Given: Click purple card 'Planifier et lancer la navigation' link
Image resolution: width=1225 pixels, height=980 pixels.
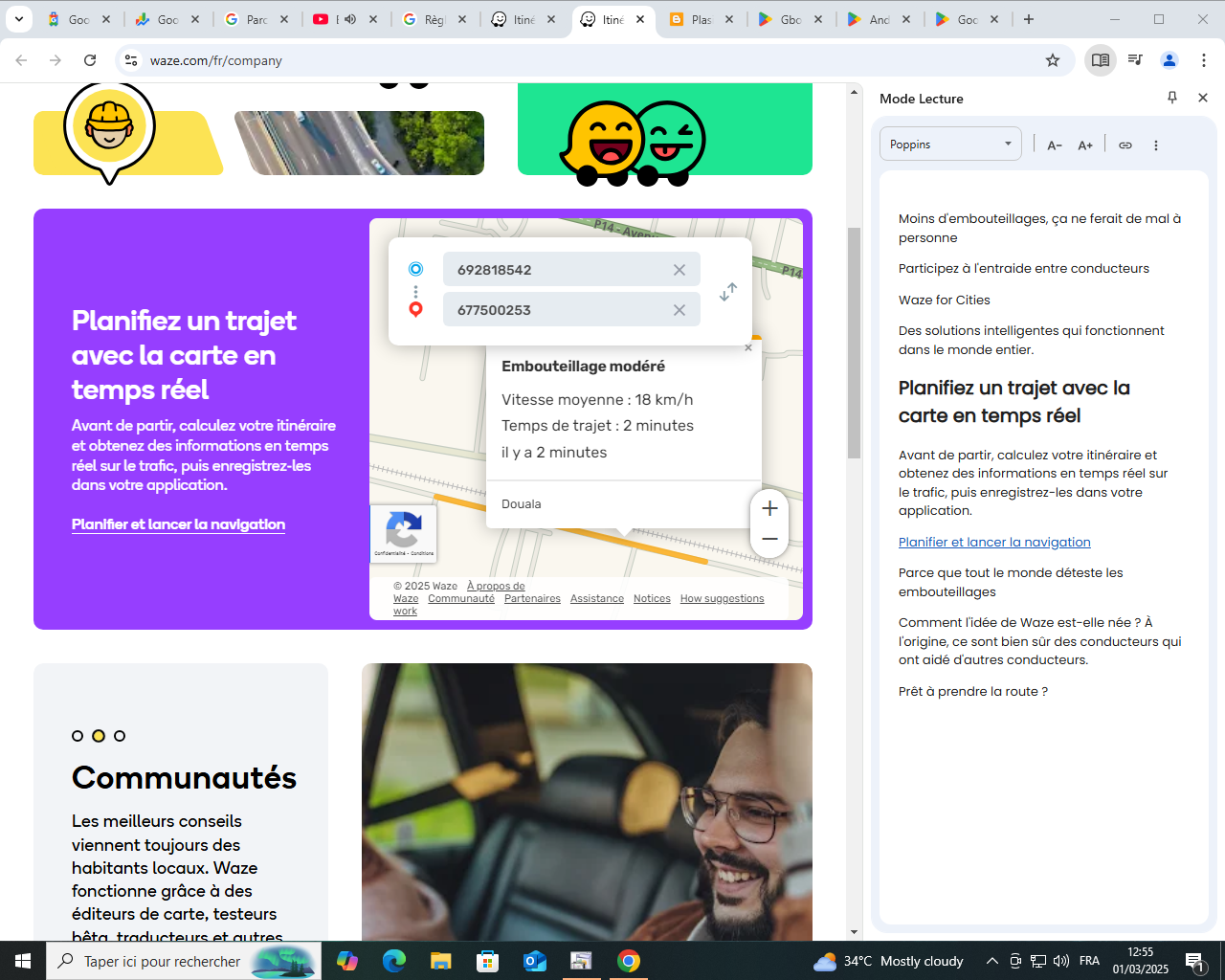Looking at the screenshot, I should (x=178, y=524).
